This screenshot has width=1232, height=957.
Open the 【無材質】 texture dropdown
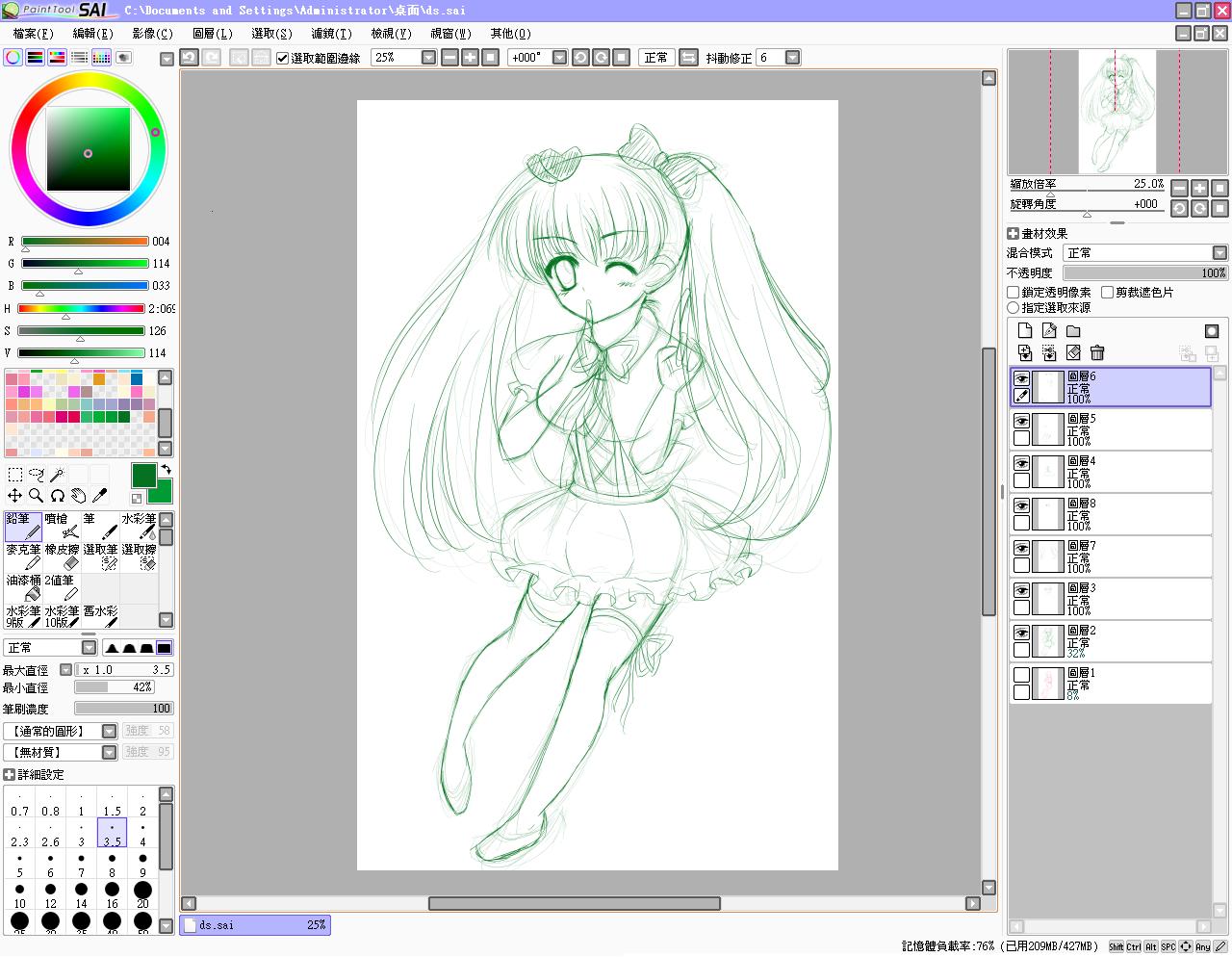click(x=60, y=753)
